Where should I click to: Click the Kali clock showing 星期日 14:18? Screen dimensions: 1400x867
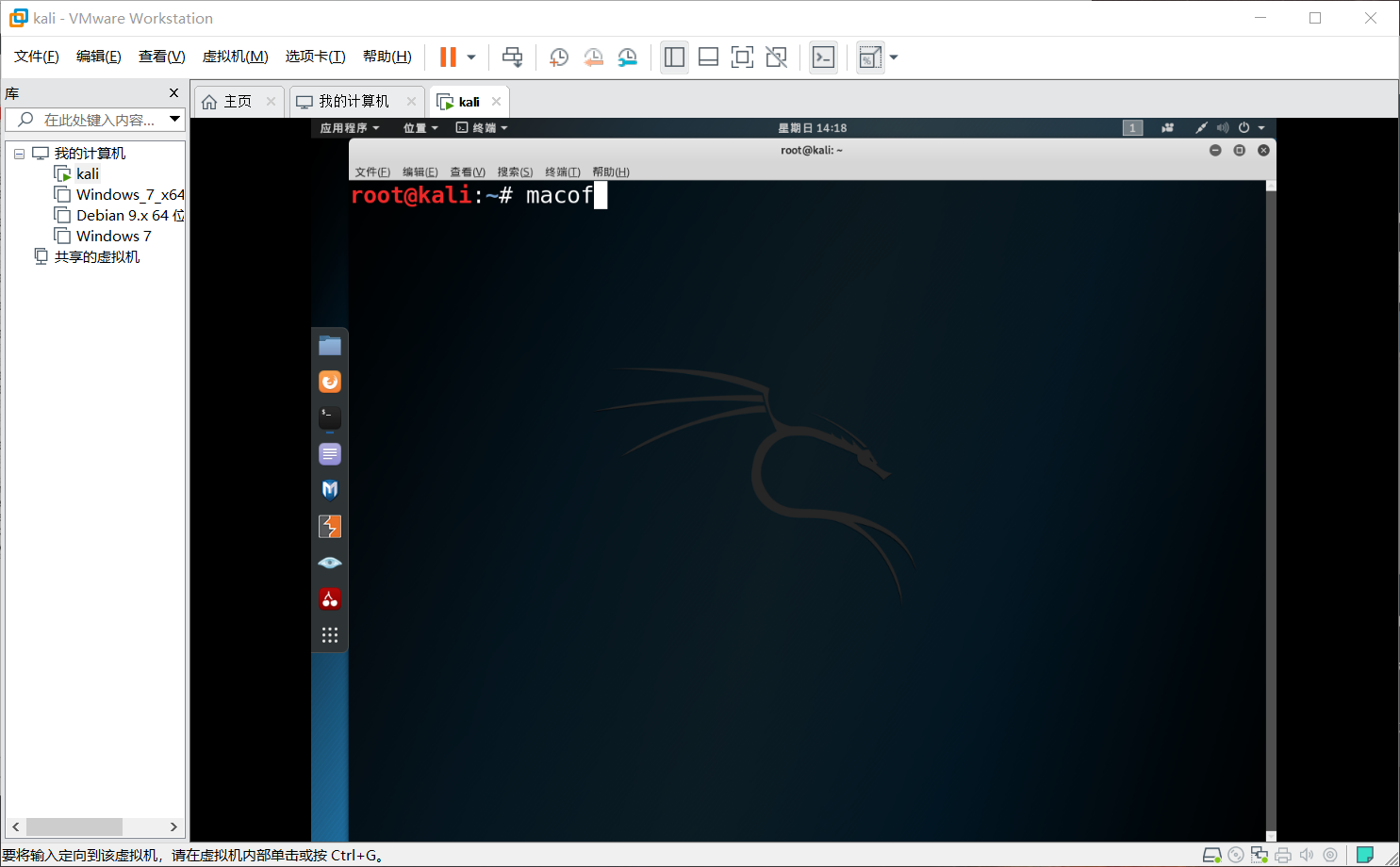pyautogui.click(x=812, y=128)
